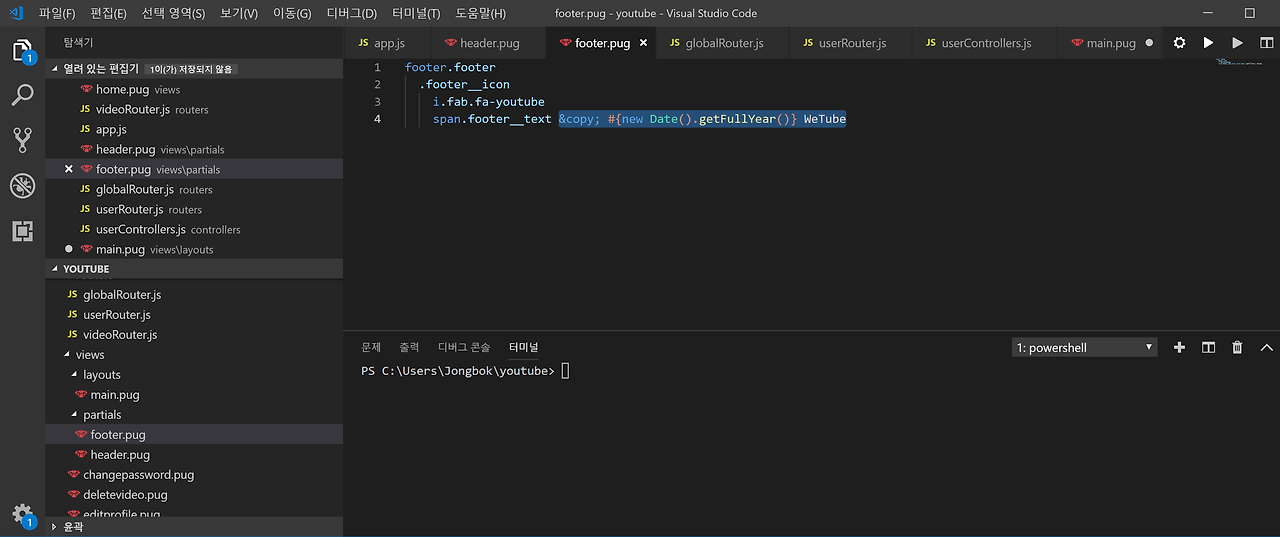Collapse the partials folder
The image size is (1280, 537).
click(x=73, y=415)
